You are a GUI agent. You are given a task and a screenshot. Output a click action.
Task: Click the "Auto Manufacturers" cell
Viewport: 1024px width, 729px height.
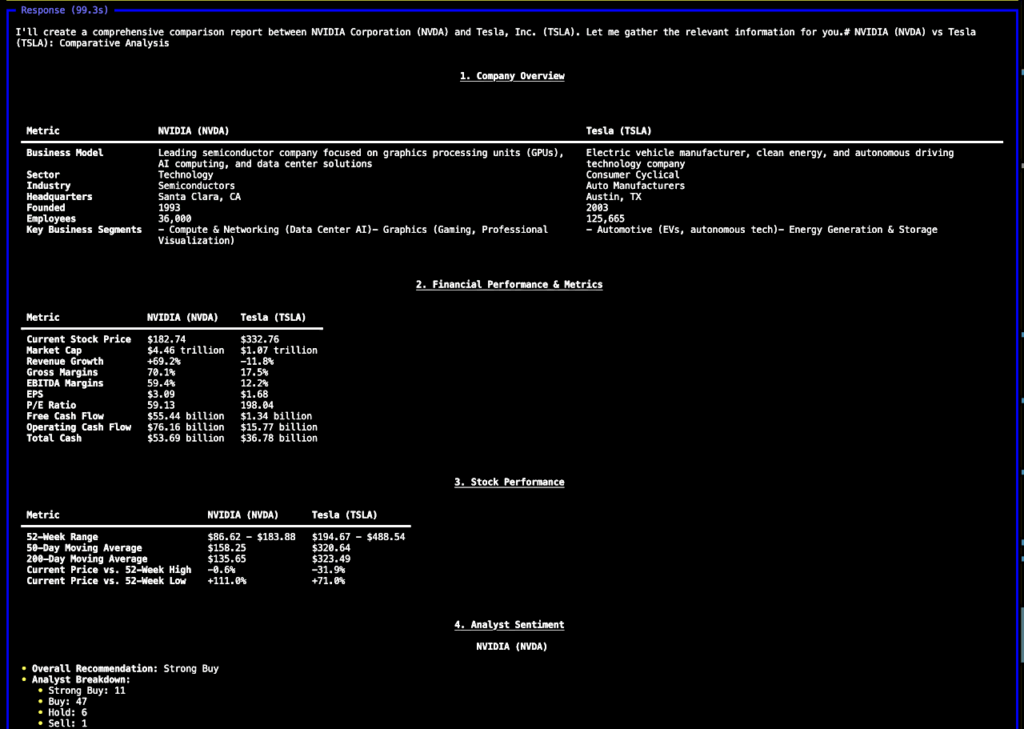tap(635, 186)
